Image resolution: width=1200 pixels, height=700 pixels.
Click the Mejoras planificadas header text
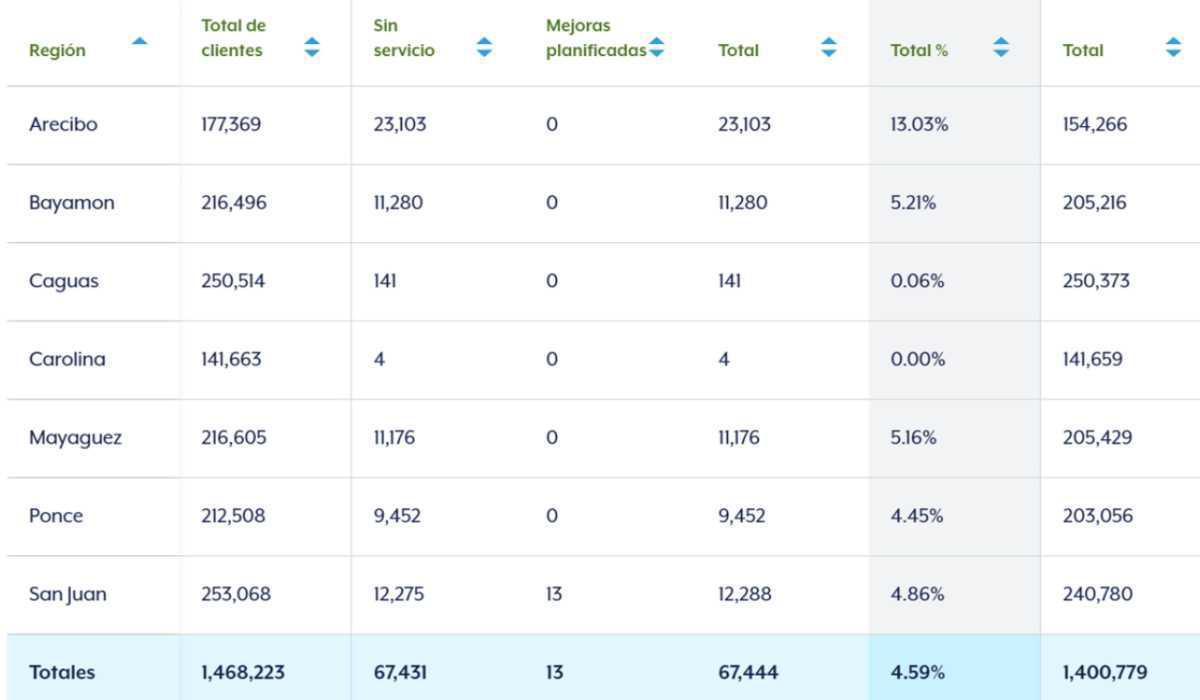click(x=595, y=38)
